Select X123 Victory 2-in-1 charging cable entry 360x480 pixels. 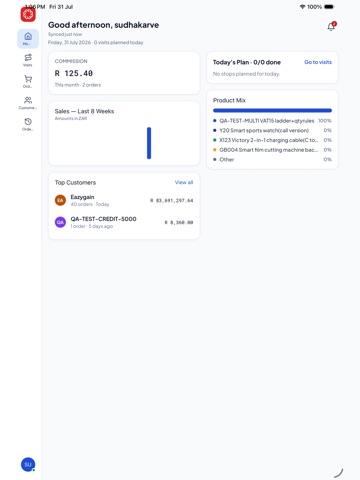click(x=272, y=140)
